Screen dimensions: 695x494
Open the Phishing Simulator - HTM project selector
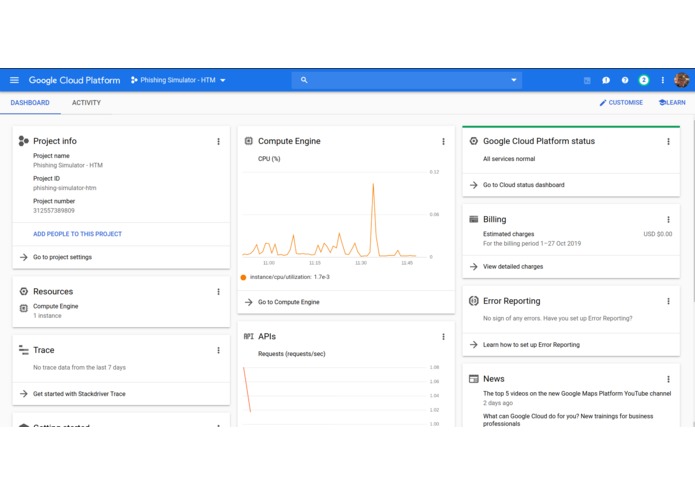(x=178, y=80)
